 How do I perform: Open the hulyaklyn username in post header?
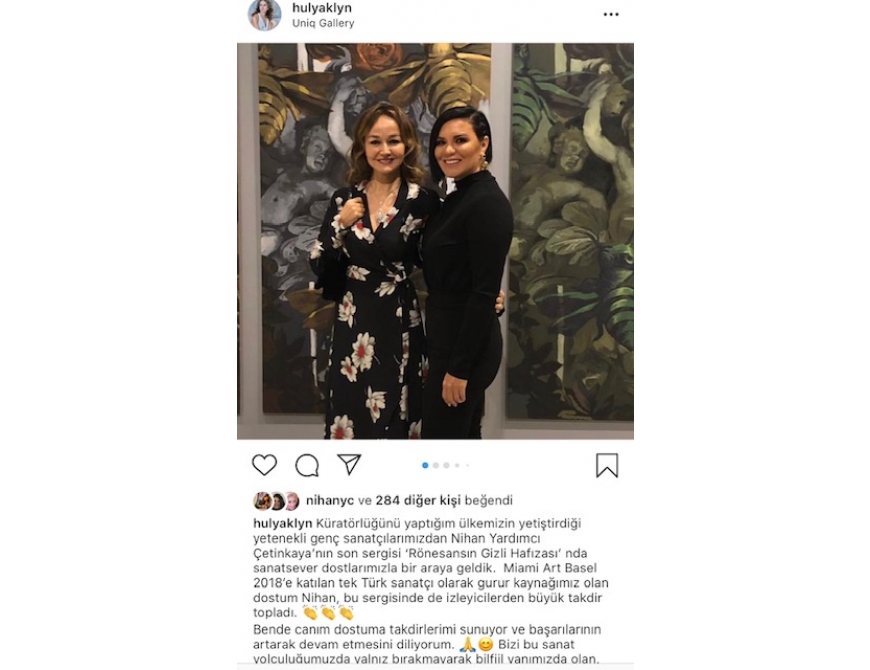tap(322, 8)
